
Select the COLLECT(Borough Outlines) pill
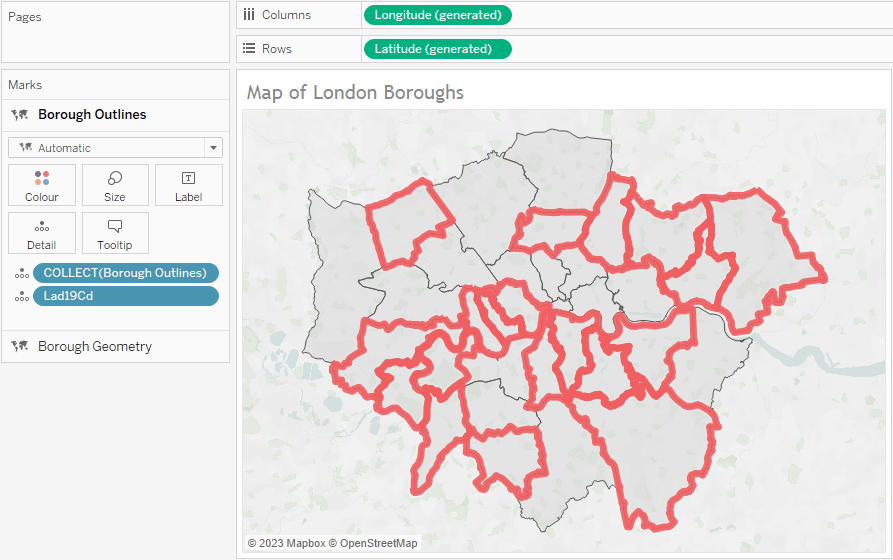point(125,273)
